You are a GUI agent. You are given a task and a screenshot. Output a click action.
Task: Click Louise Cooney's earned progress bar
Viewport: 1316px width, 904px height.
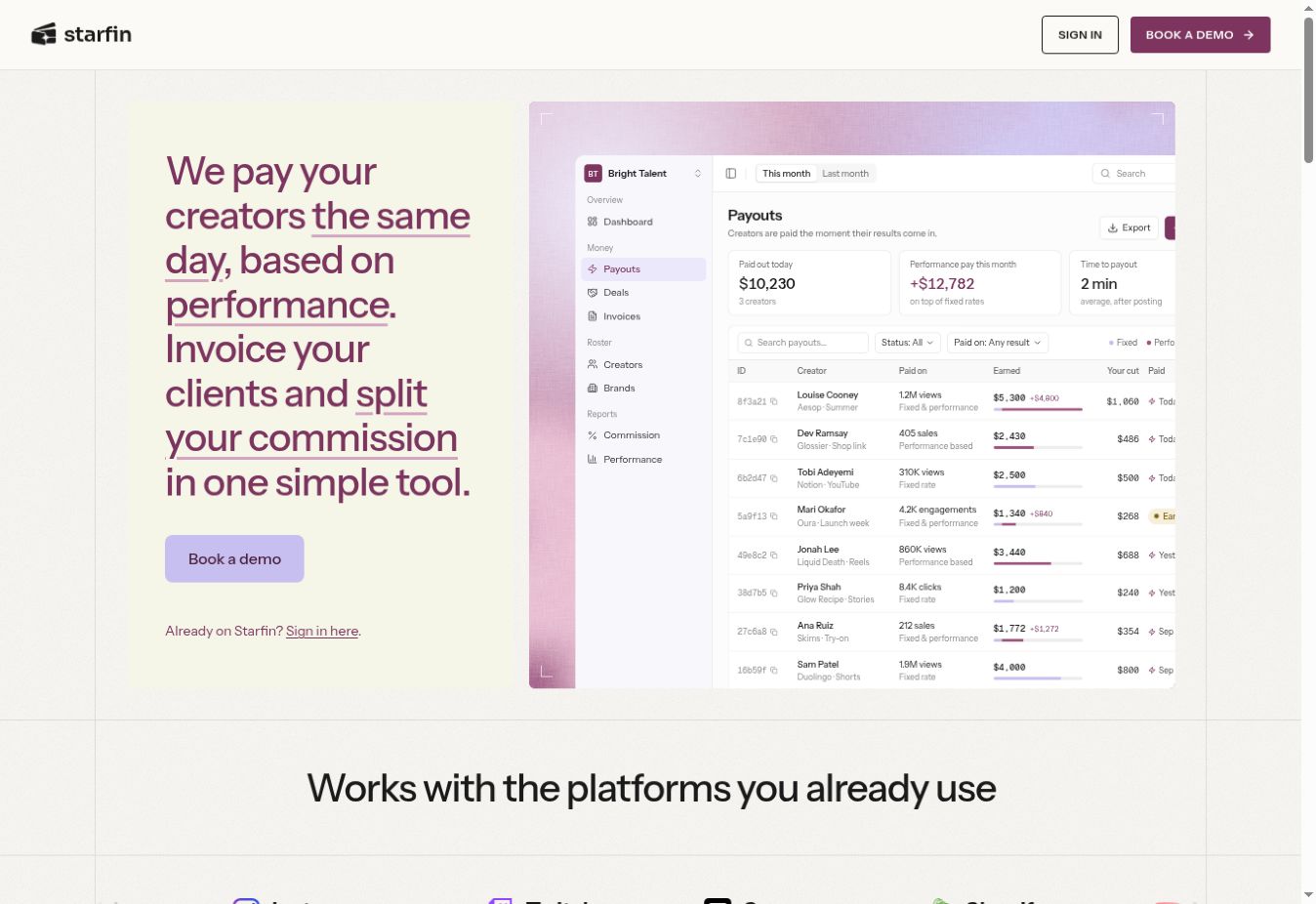[1038, 409]
